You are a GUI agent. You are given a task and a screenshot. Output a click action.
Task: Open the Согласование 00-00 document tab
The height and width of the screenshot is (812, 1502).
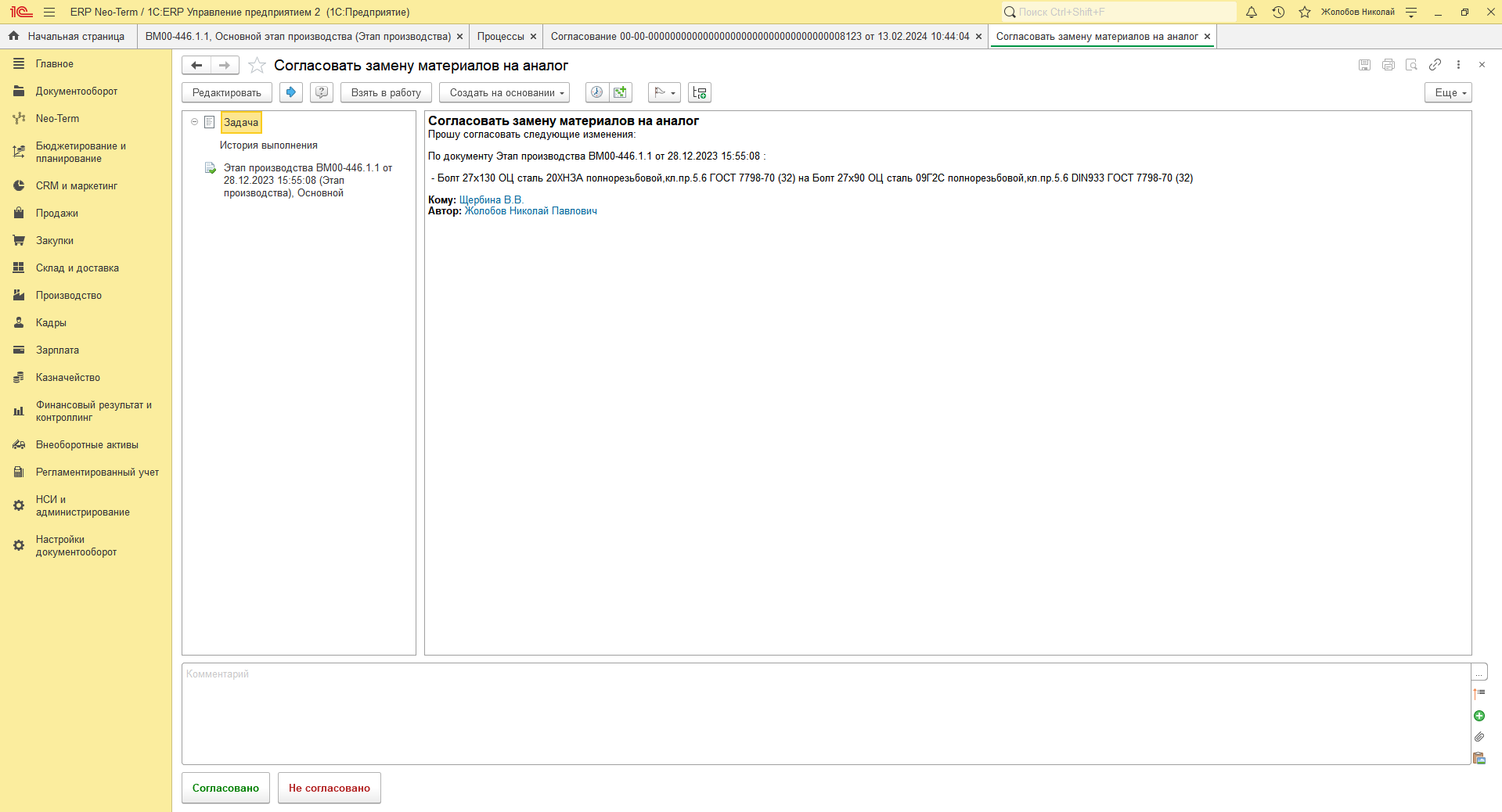coord(760,37)
